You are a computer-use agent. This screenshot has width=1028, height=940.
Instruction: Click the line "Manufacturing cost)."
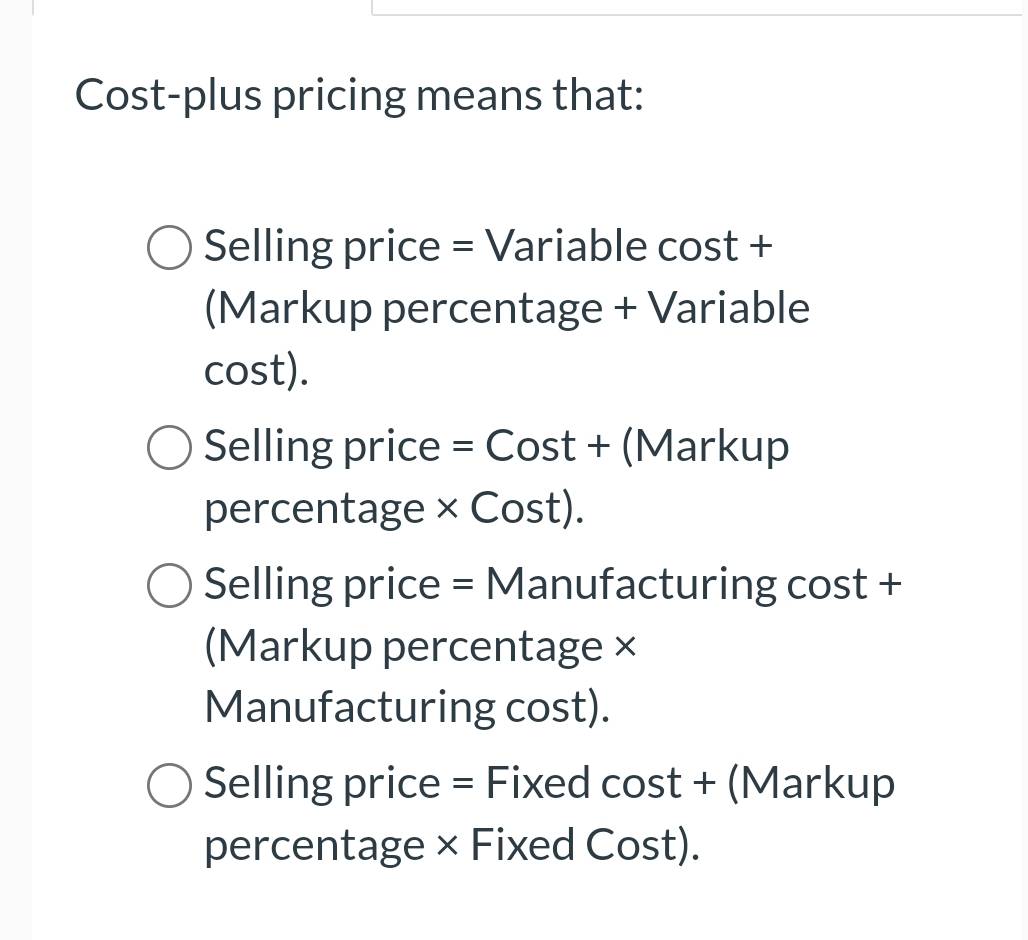pyautogui.click(x=406, y=707)
